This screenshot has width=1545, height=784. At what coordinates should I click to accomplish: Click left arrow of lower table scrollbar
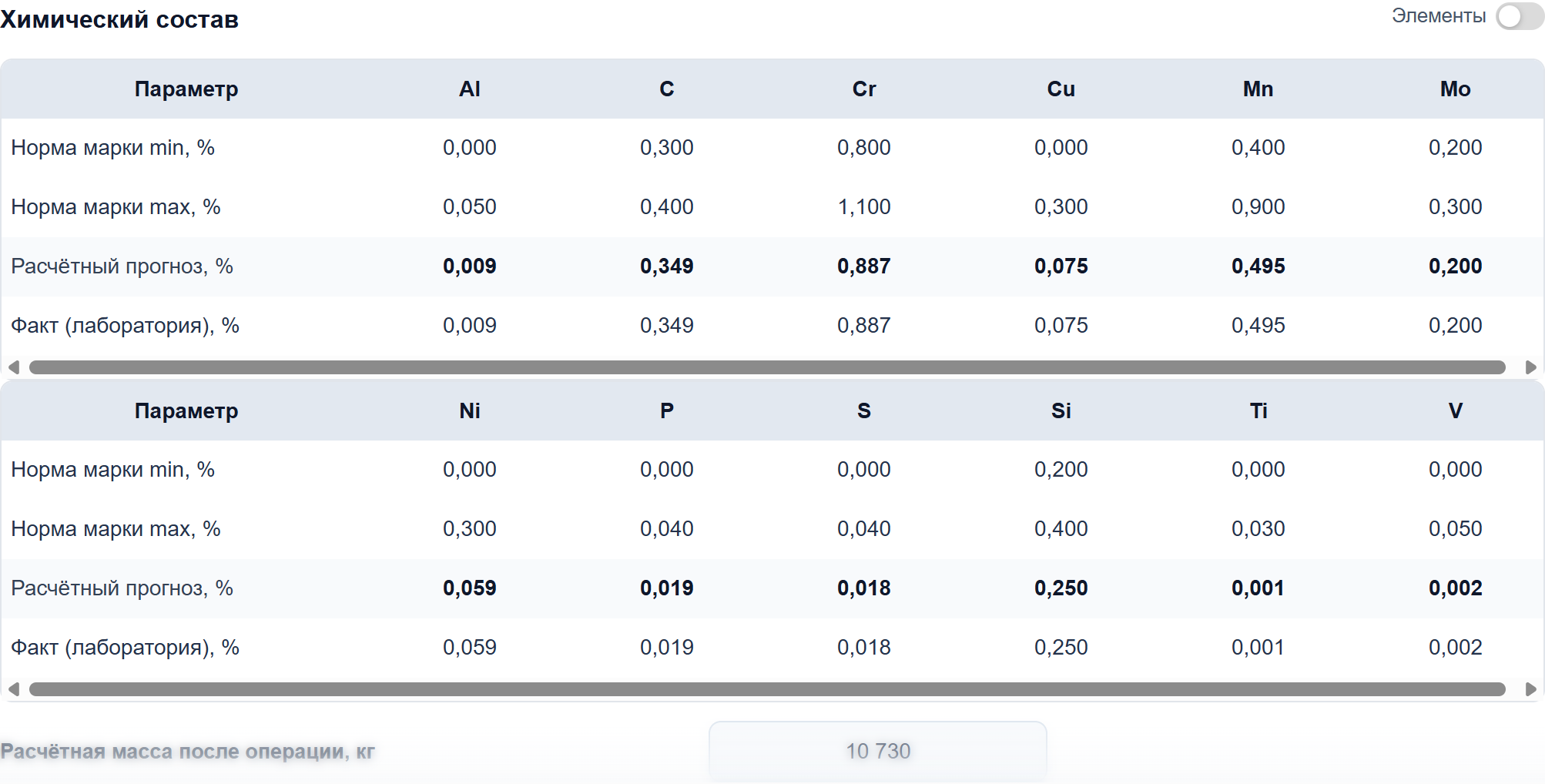[x=13, y=689]
